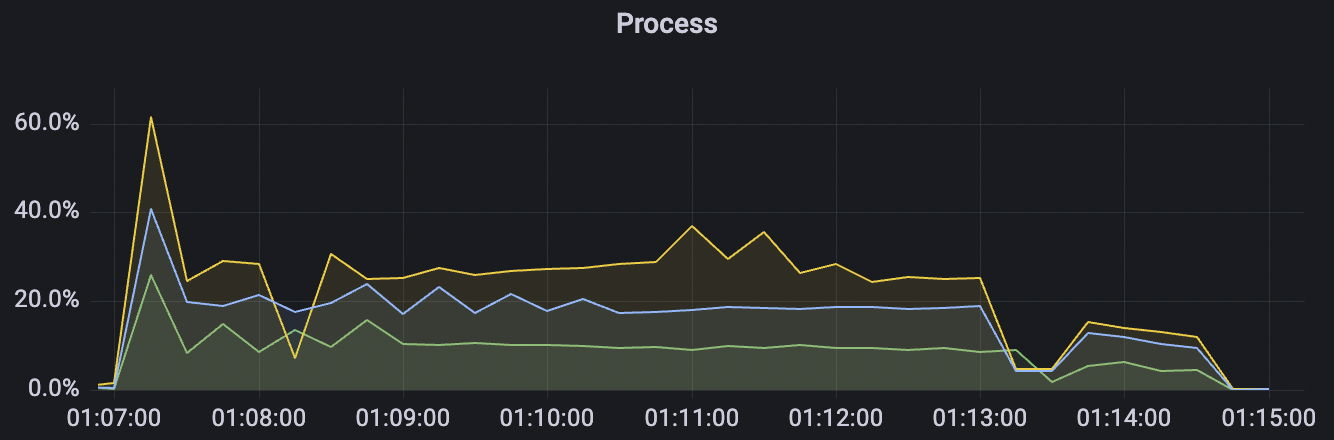The height and width of the screenshot is (440, 1334).
Task: Select the 40.0% y-axis label
Action: click(x=47, y=212)
